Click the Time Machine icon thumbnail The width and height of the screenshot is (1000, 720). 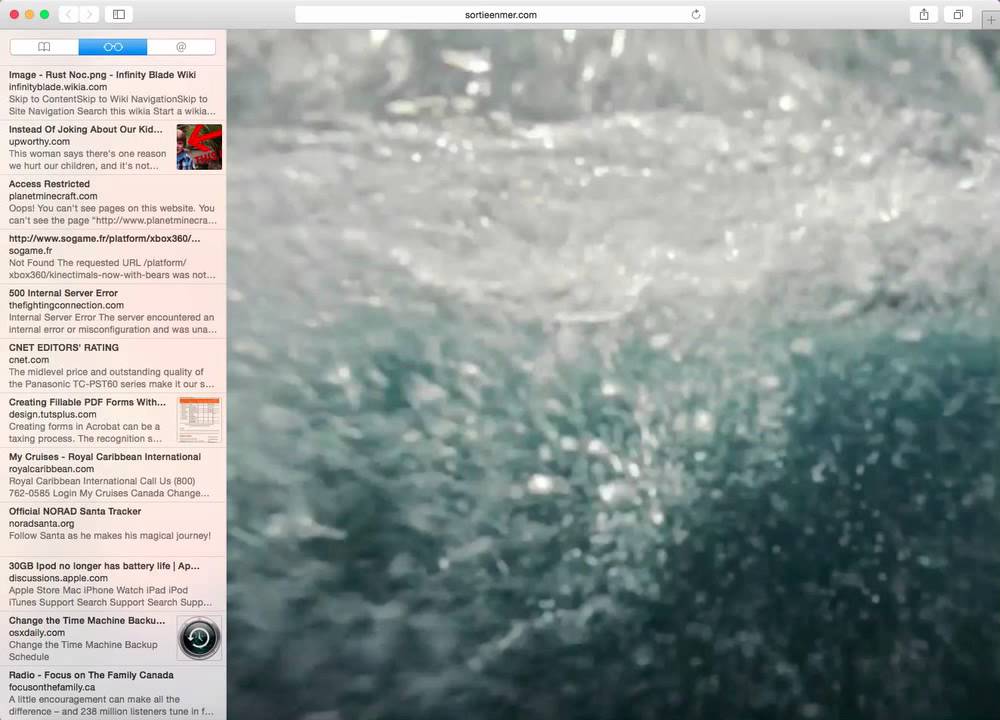tap(199, 638)
